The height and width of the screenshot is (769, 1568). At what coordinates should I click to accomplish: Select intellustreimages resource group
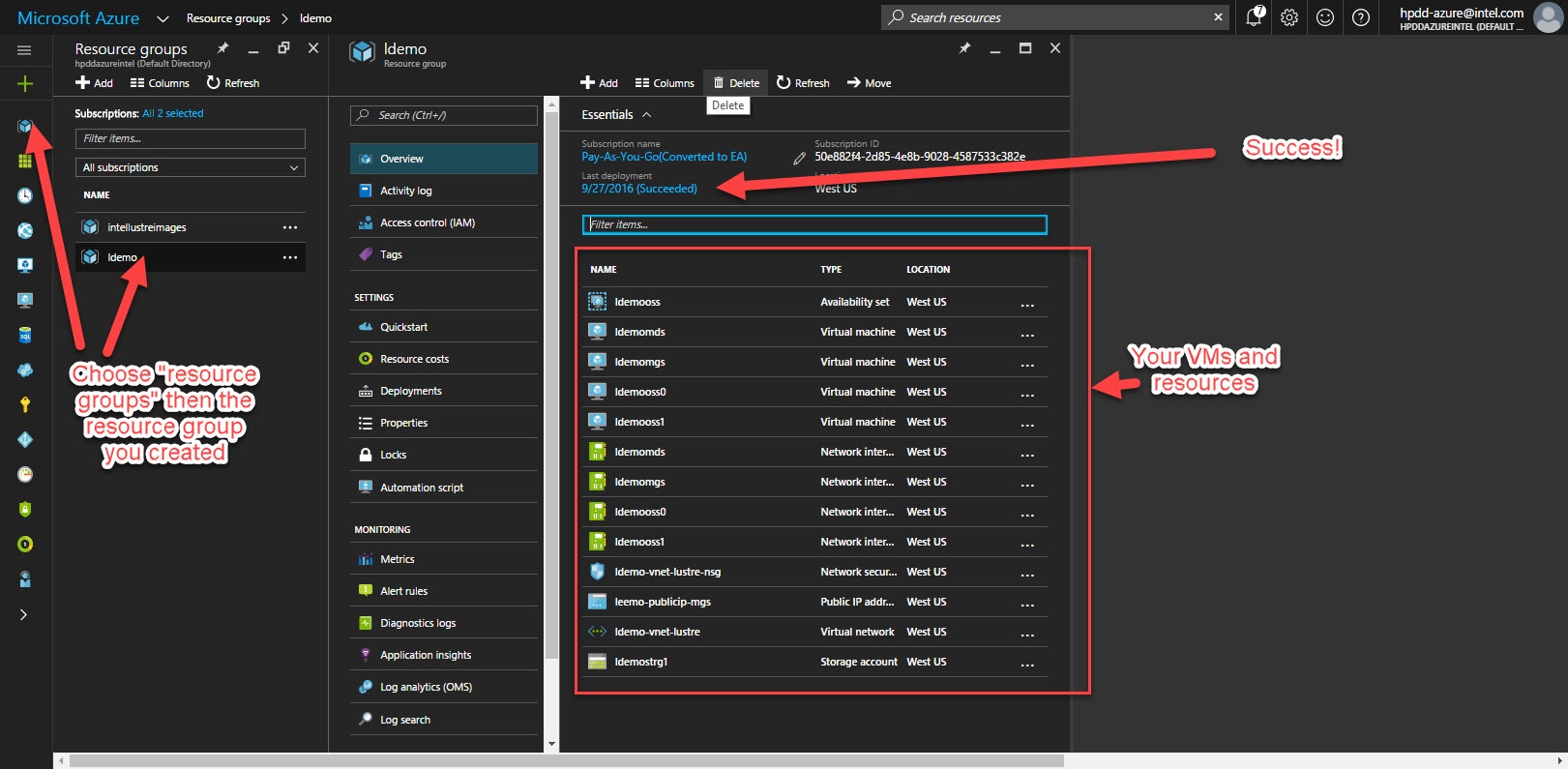pos(191,227)
